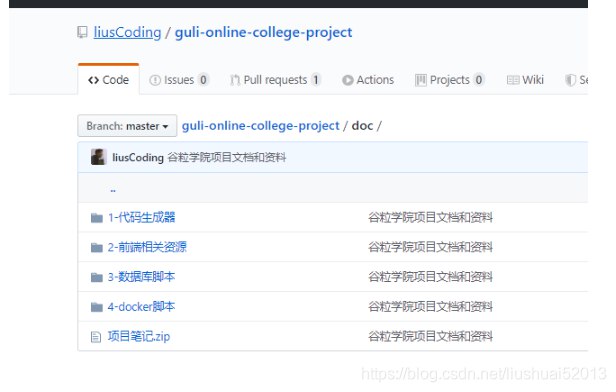Click the Projects count badge 0

(478, 80)
